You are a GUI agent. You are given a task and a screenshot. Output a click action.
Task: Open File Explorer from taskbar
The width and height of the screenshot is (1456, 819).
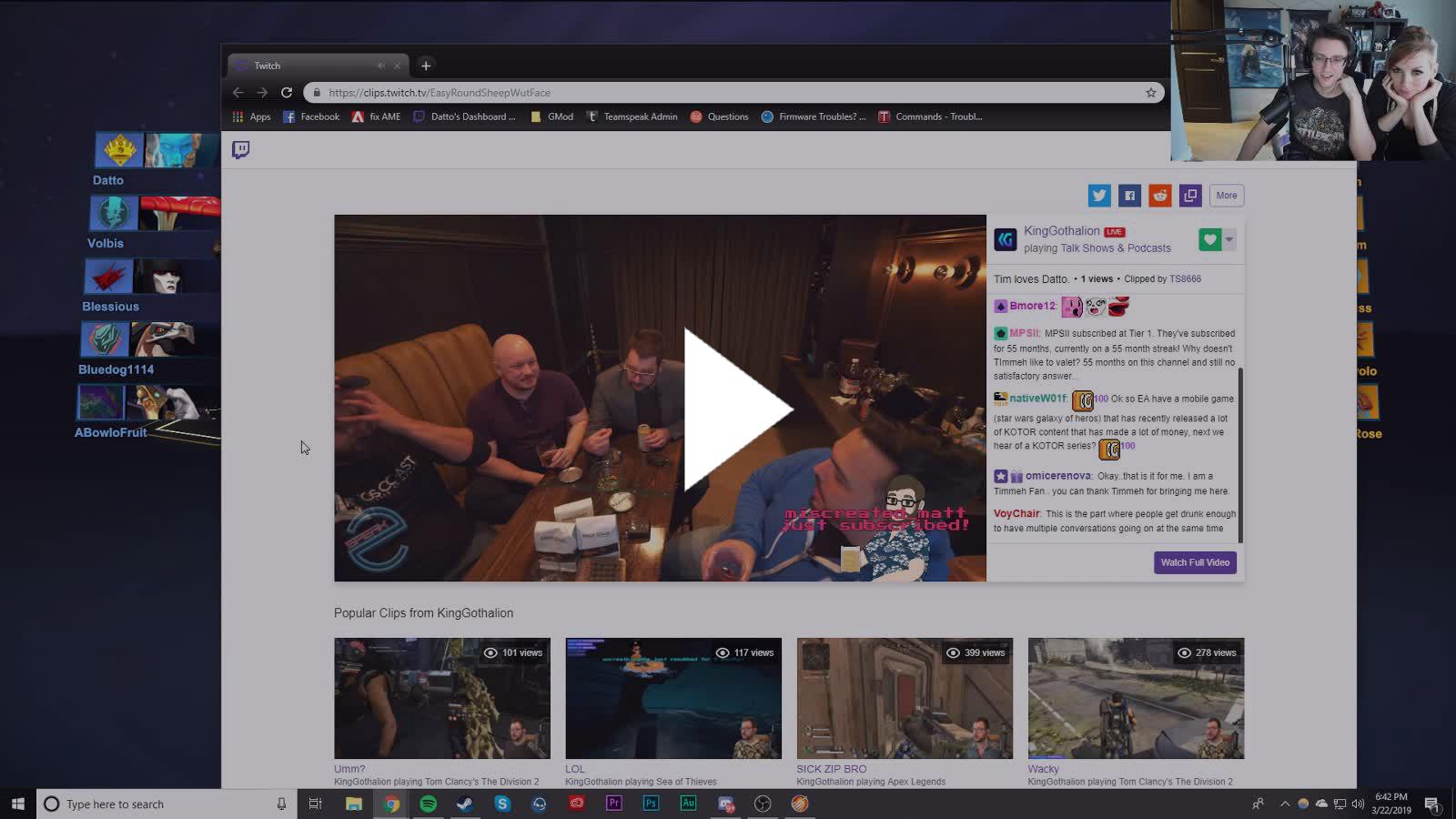tap(354, 804)
